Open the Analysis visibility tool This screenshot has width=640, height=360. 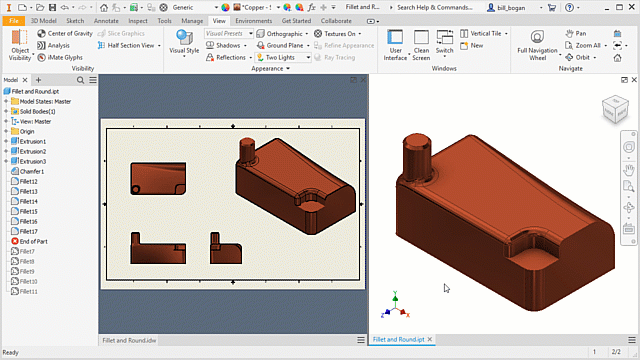53,45
